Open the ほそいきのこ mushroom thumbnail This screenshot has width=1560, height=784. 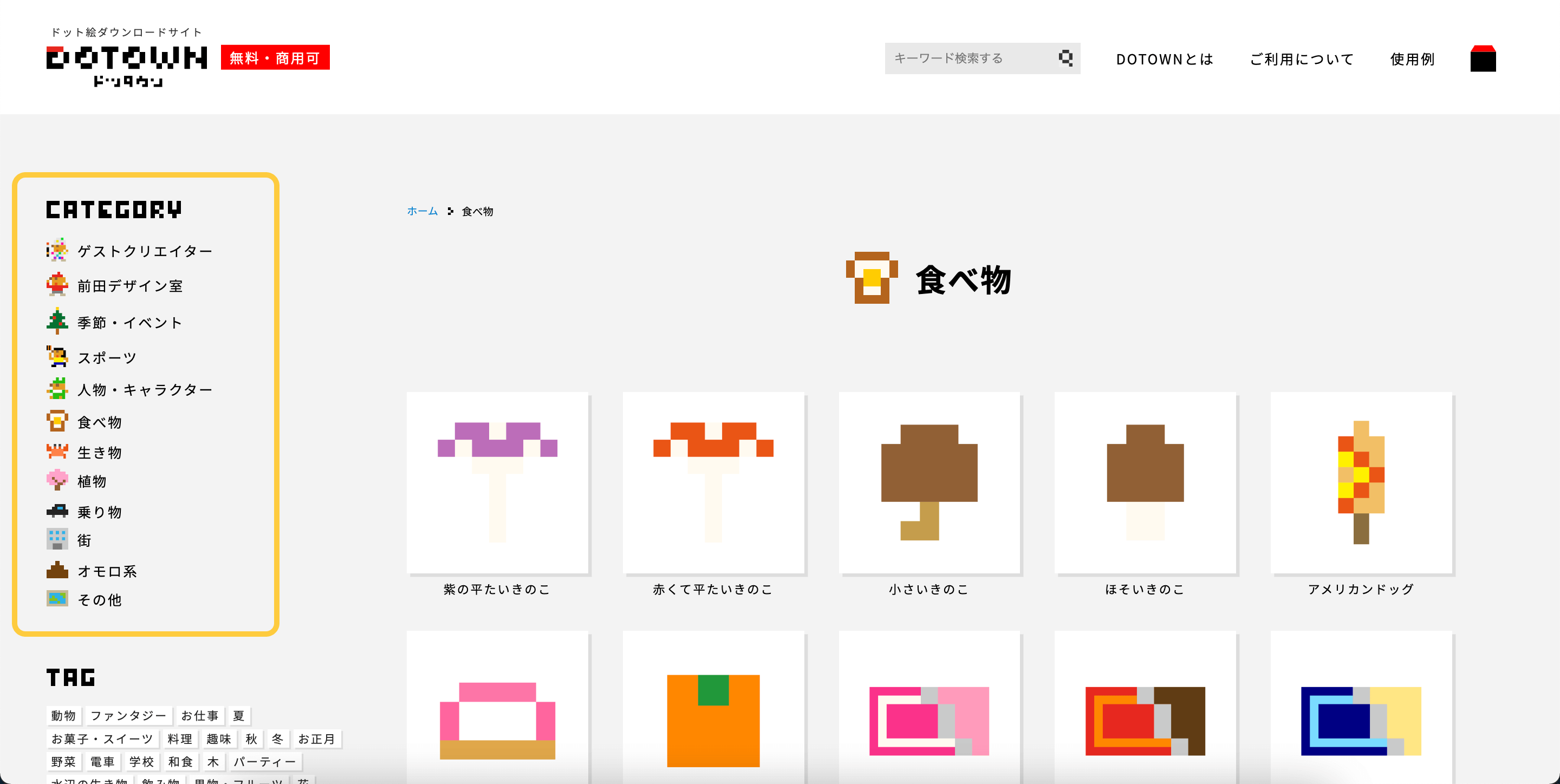pyautogui.click(x=1145, y=482)
